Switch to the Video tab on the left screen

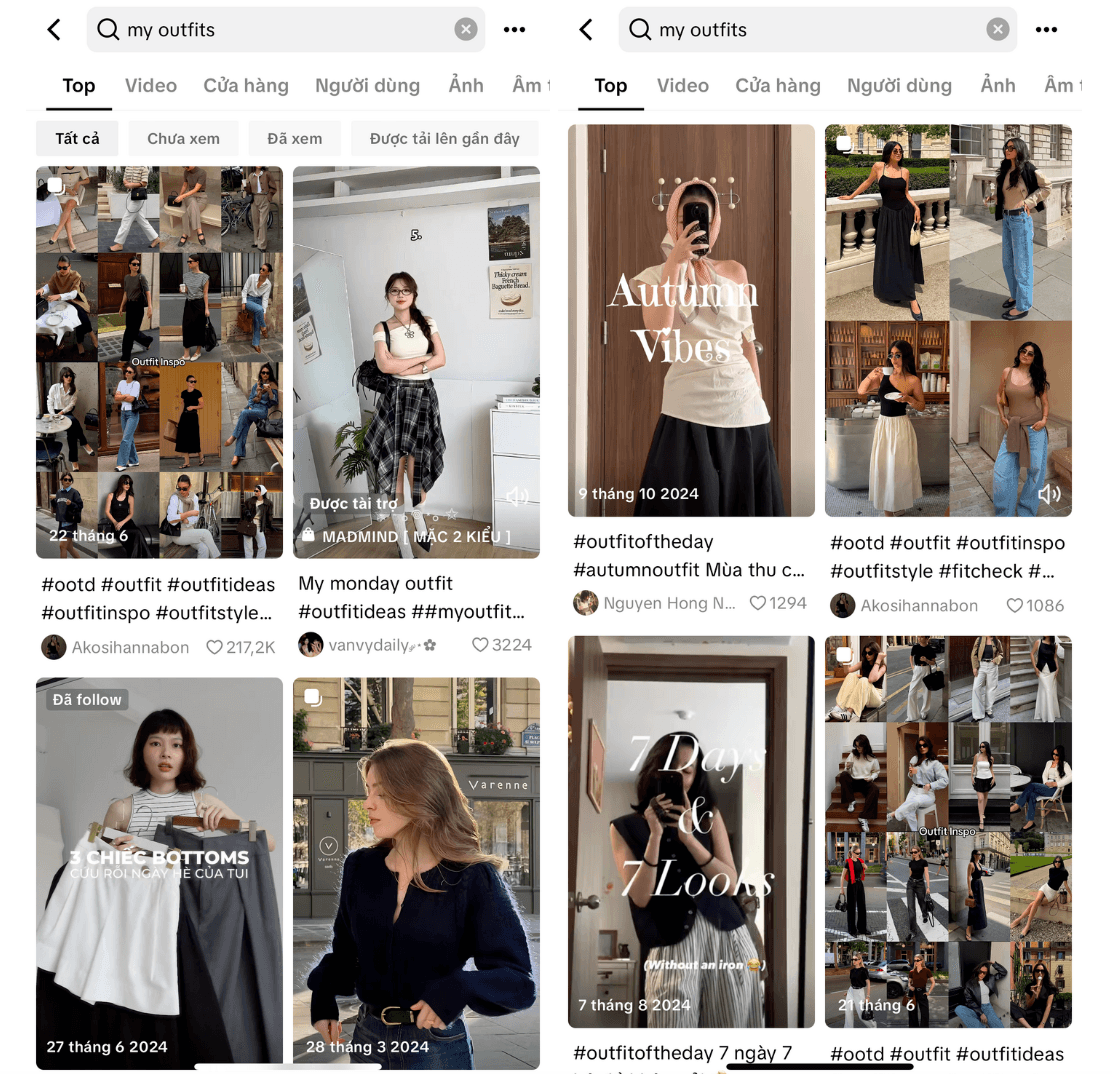151,86
